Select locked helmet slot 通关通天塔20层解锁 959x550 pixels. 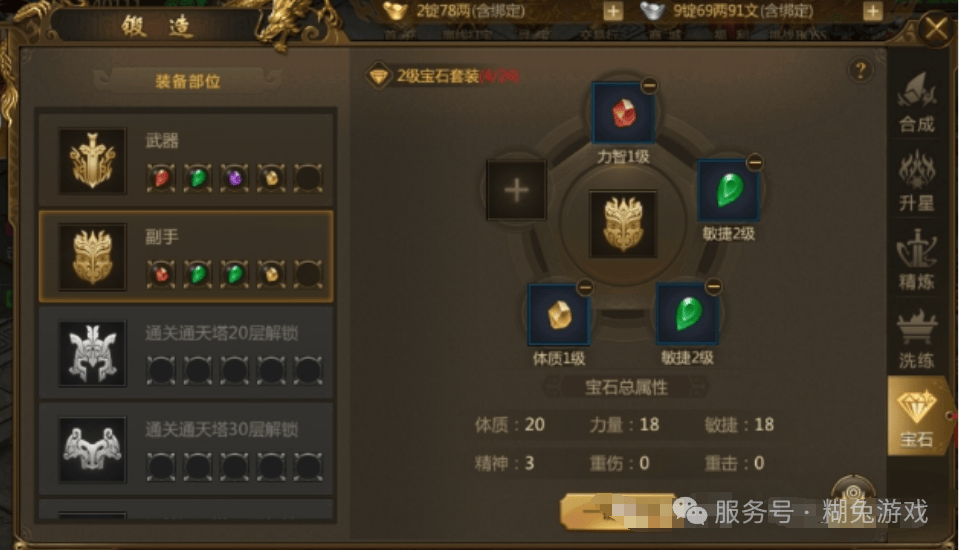click(186, 353)
